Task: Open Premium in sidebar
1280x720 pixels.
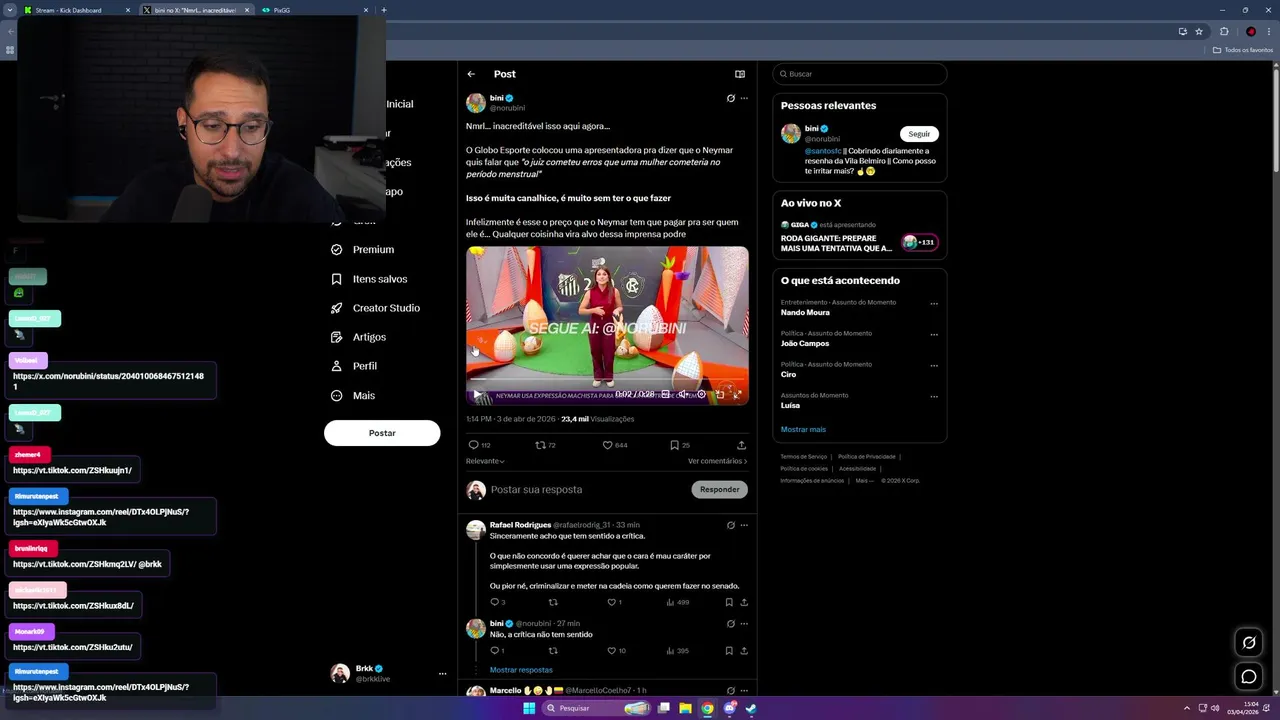Action: point(362,250)
